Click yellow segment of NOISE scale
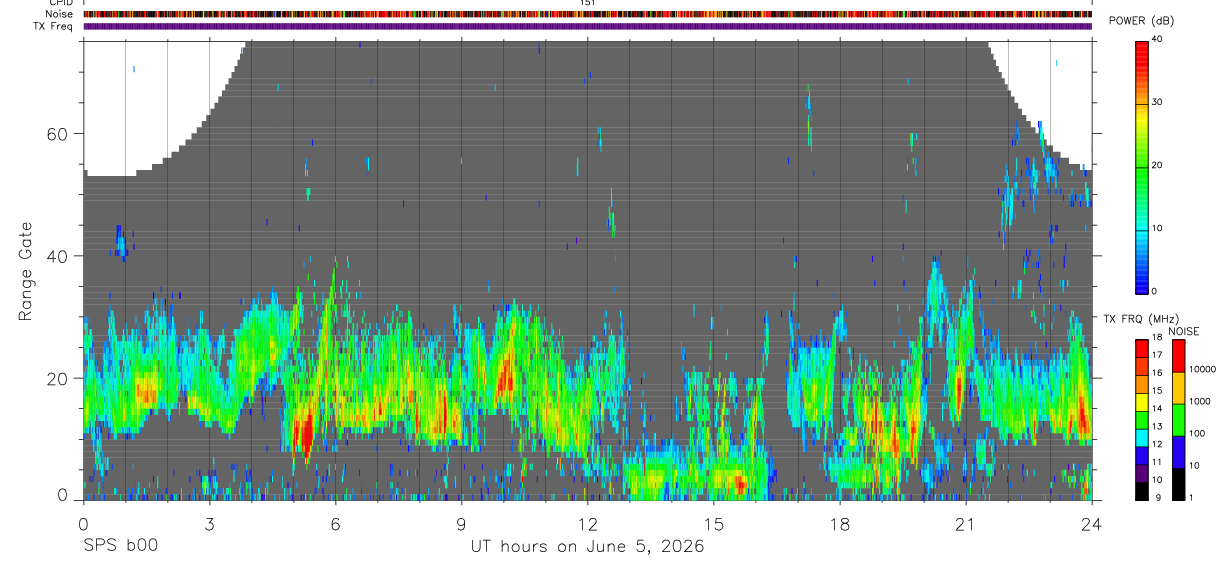Image resolution: width=1228 pixels, height=567 pixels. click(x=1179, y=388)
